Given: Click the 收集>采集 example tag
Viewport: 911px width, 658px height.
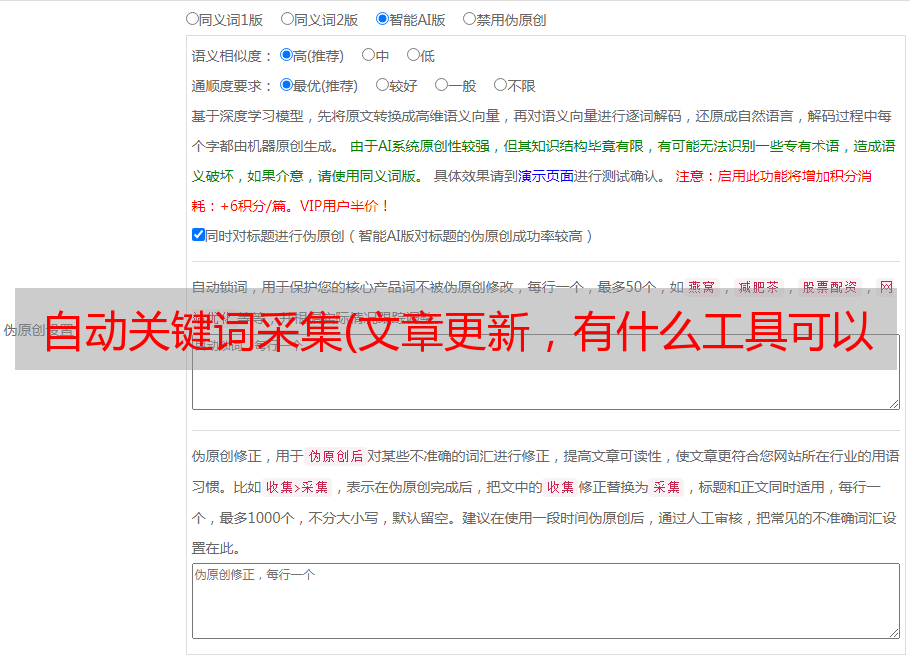Looking at the screenshot, I should click(x=297, y=487).
